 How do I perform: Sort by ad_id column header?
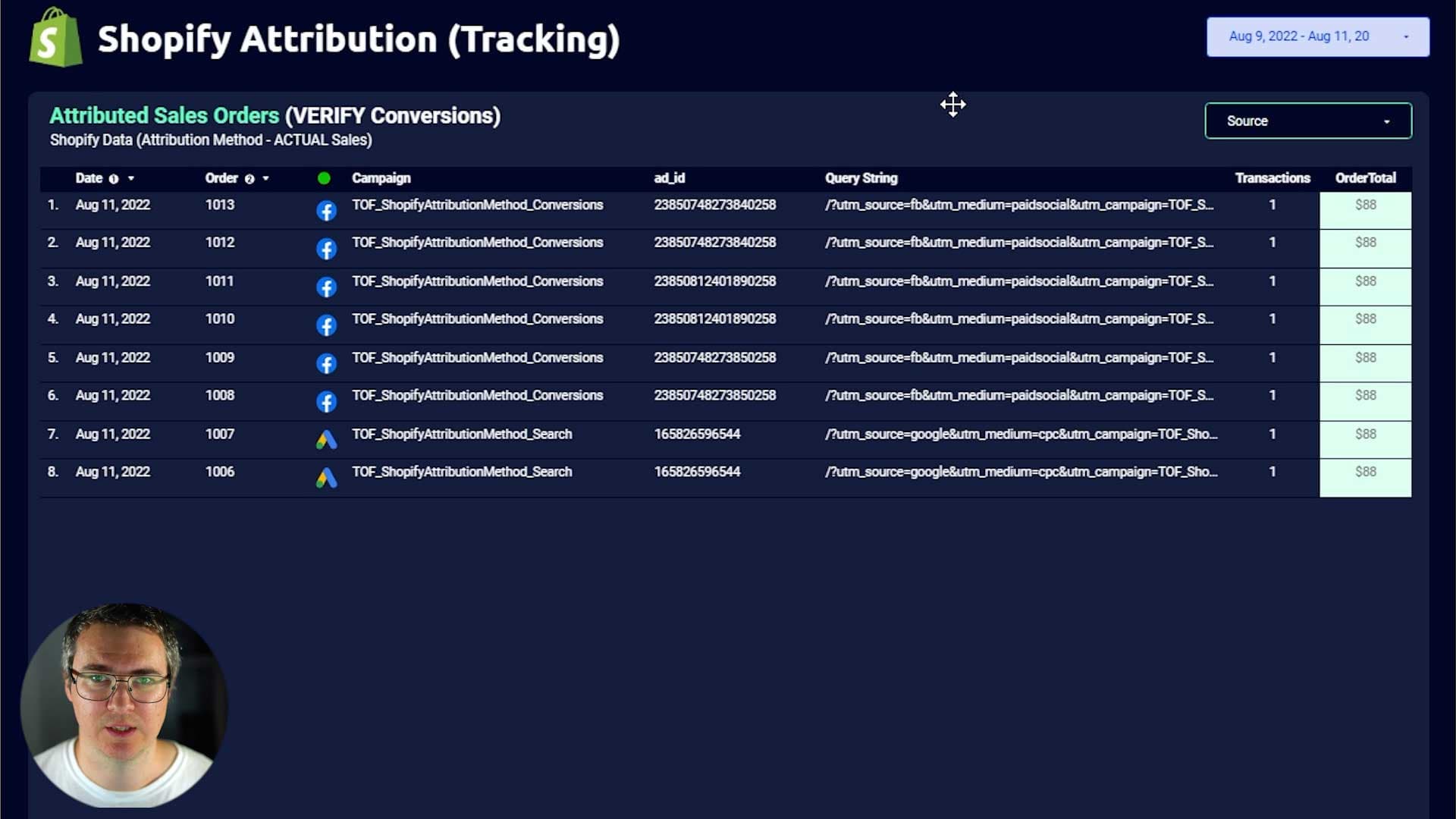(669, 178)
